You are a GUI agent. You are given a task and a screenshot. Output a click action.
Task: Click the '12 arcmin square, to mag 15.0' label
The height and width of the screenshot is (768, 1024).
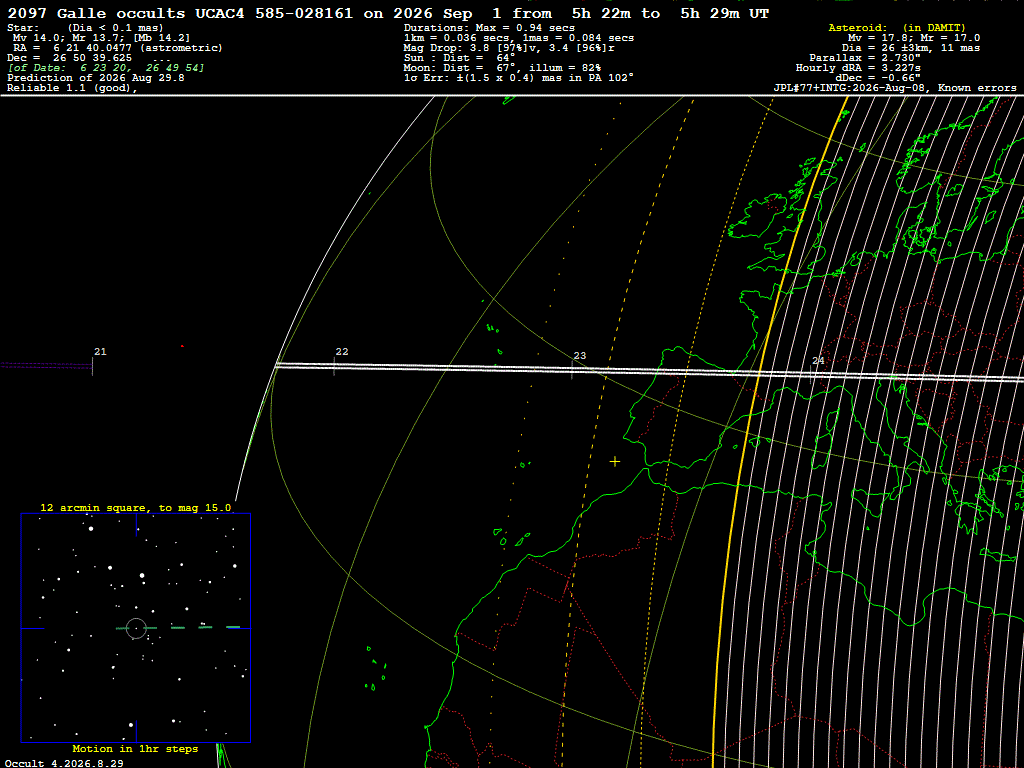[x=136, y=507]
